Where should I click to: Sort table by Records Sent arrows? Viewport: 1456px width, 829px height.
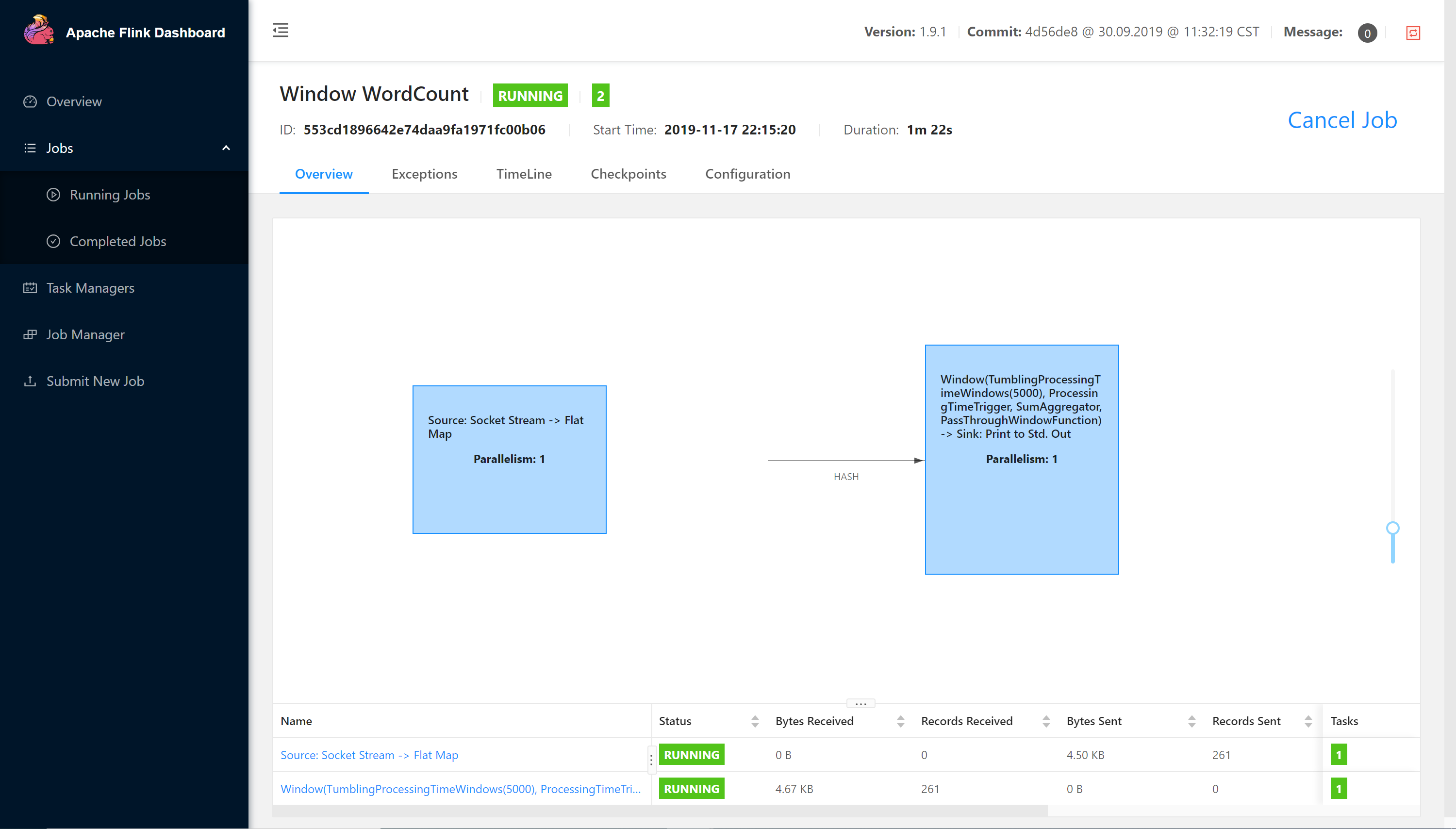1308,721
